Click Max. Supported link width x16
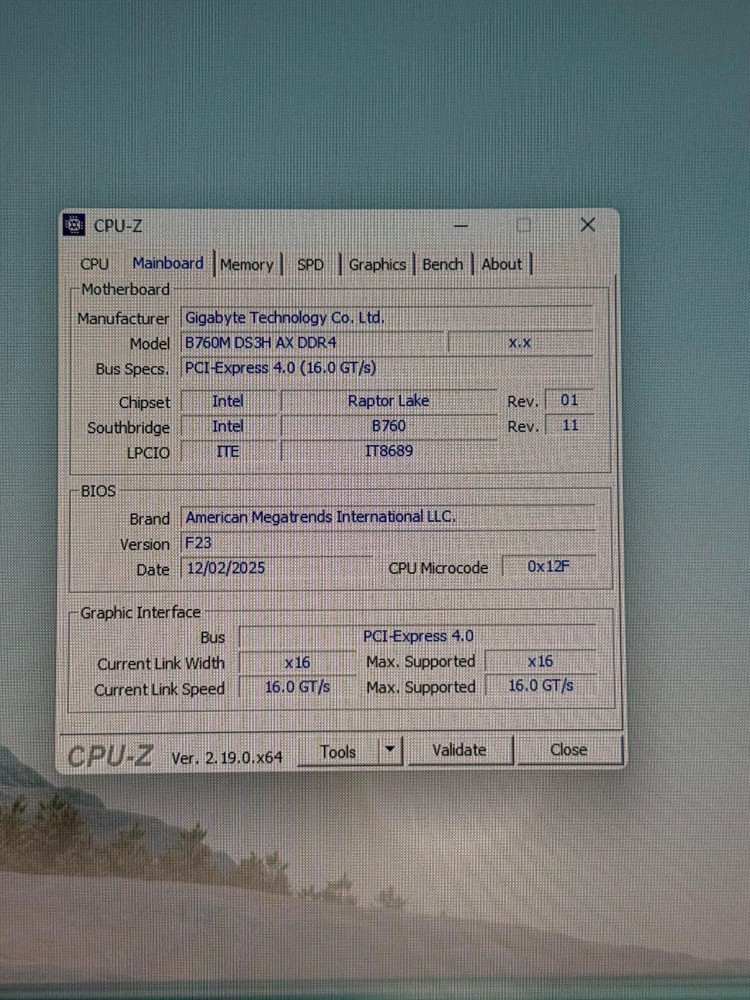 coord(540,661)
